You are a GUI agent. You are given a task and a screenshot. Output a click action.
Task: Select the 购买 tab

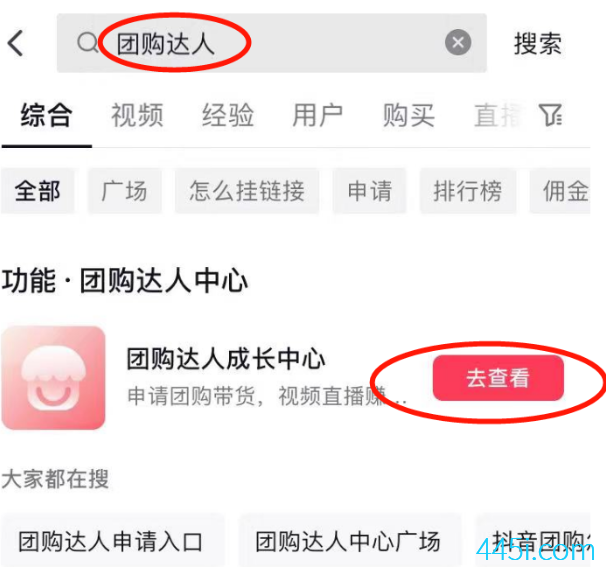[x=409, y=115]
